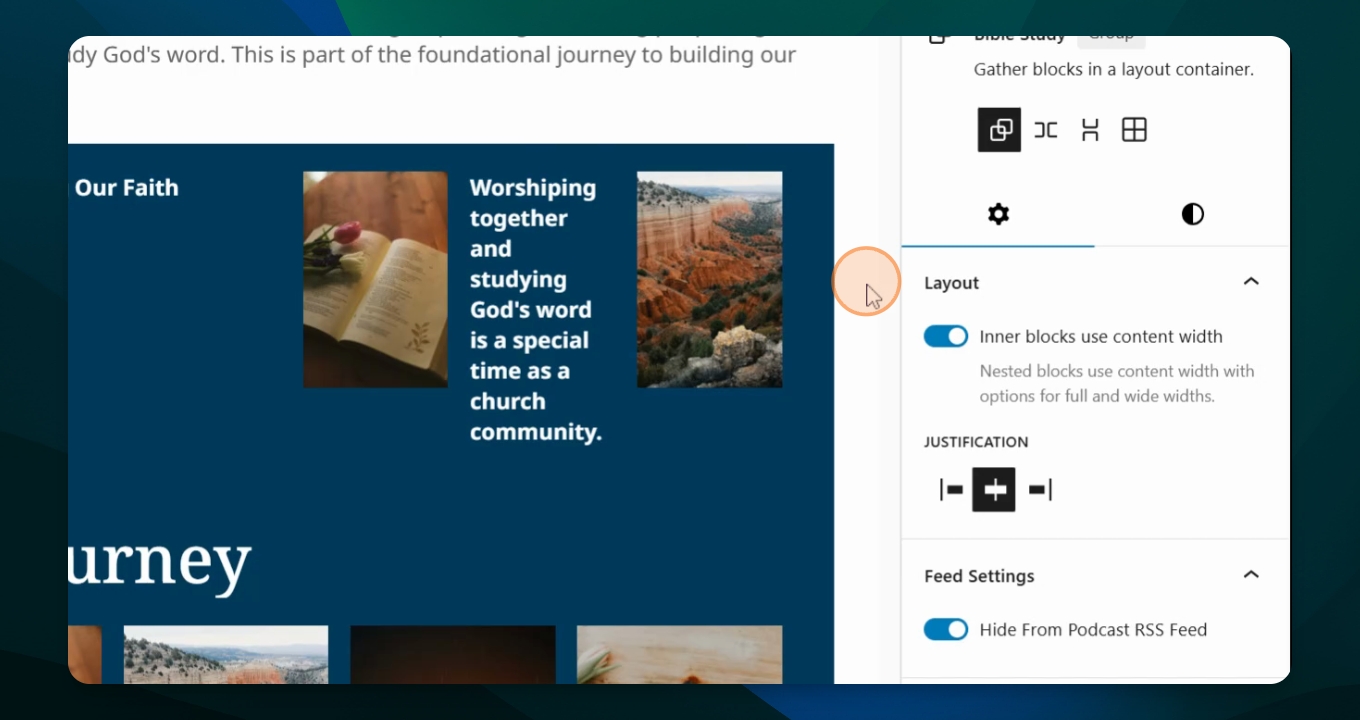Click the JUSTIFICATION label

point(976,442)
